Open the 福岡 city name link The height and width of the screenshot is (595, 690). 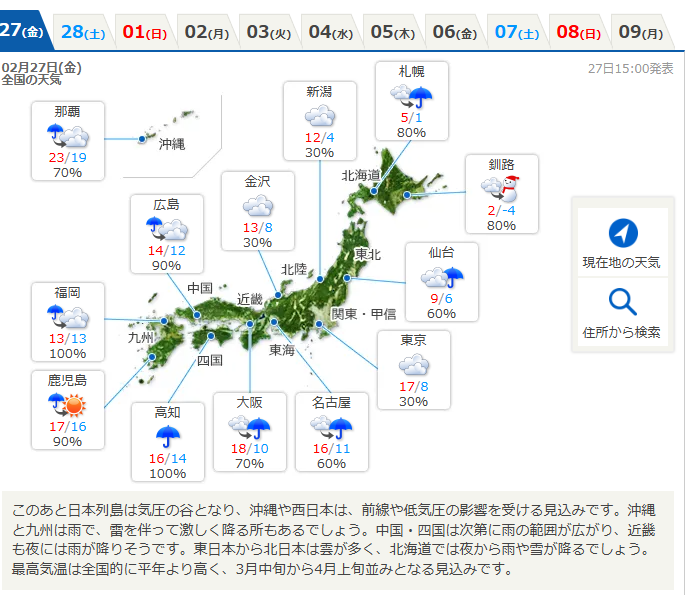coord(67,293)
